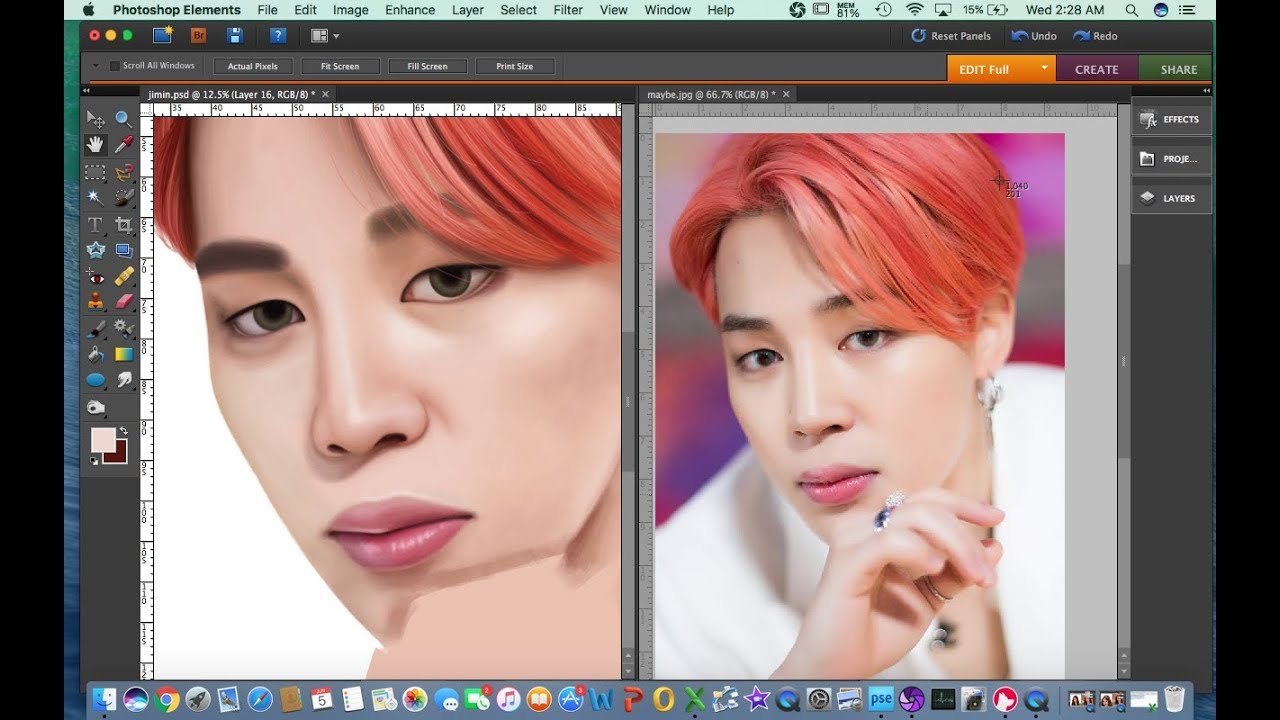Screen dimensions: 1280x720
Task: Select the Eraser tool
Action: pos(123,301)
